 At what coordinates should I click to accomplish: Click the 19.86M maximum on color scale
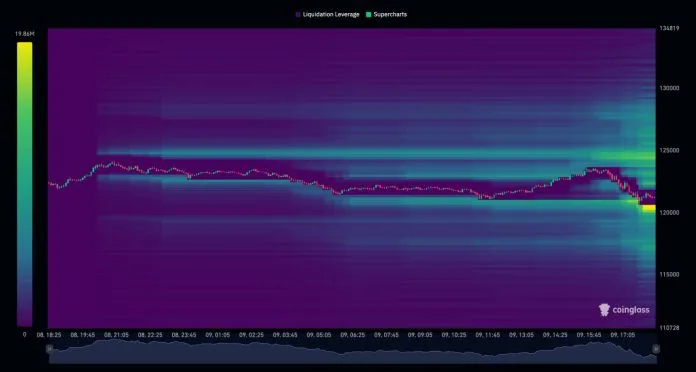(x=24, y=34)
